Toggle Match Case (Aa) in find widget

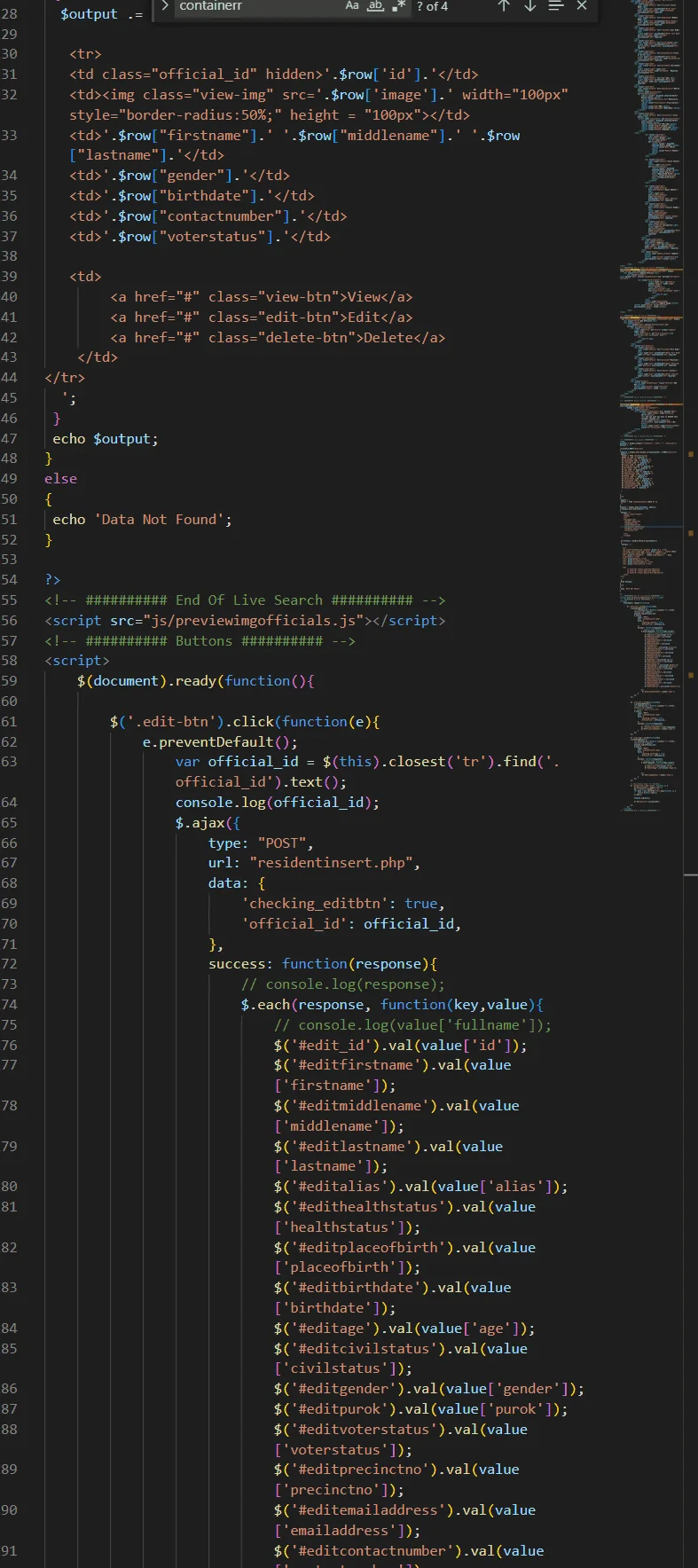click(352, 6)
